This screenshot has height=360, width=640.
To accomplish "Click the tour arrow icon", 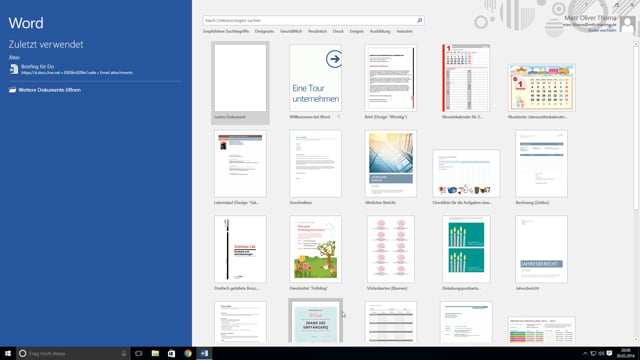I will [334, 59].
